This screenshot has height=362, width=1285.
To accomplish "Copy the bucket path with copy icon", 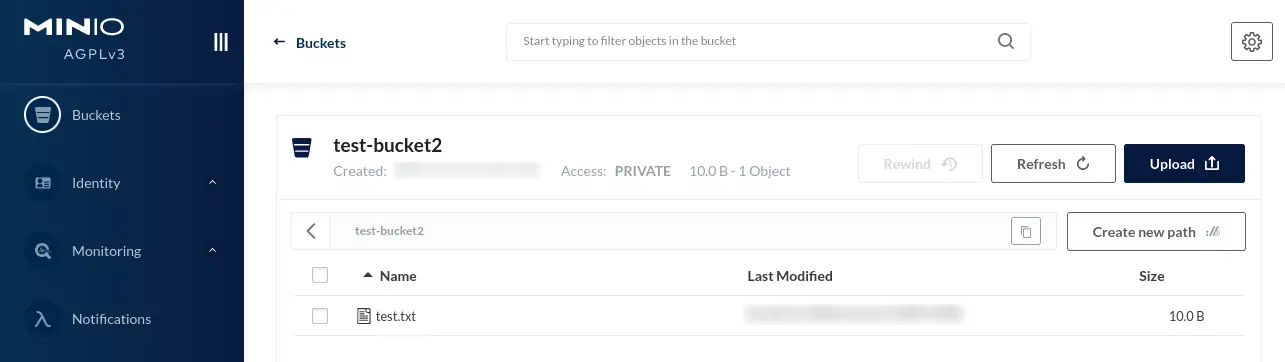I will pos(1026,231).
